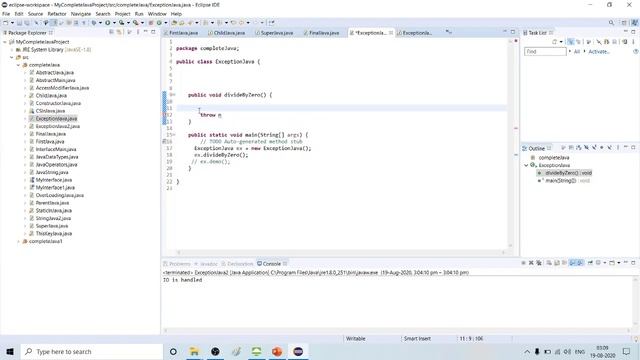Click the Search magnifier icon at toolbar right
Viewport: 640px width, 360px height.
click(x=611, y=23)
